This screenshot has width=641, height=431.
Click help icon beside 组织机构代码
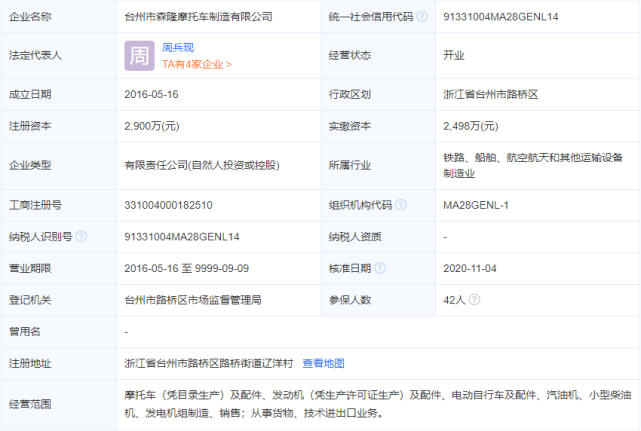click(x=401, y=205)
